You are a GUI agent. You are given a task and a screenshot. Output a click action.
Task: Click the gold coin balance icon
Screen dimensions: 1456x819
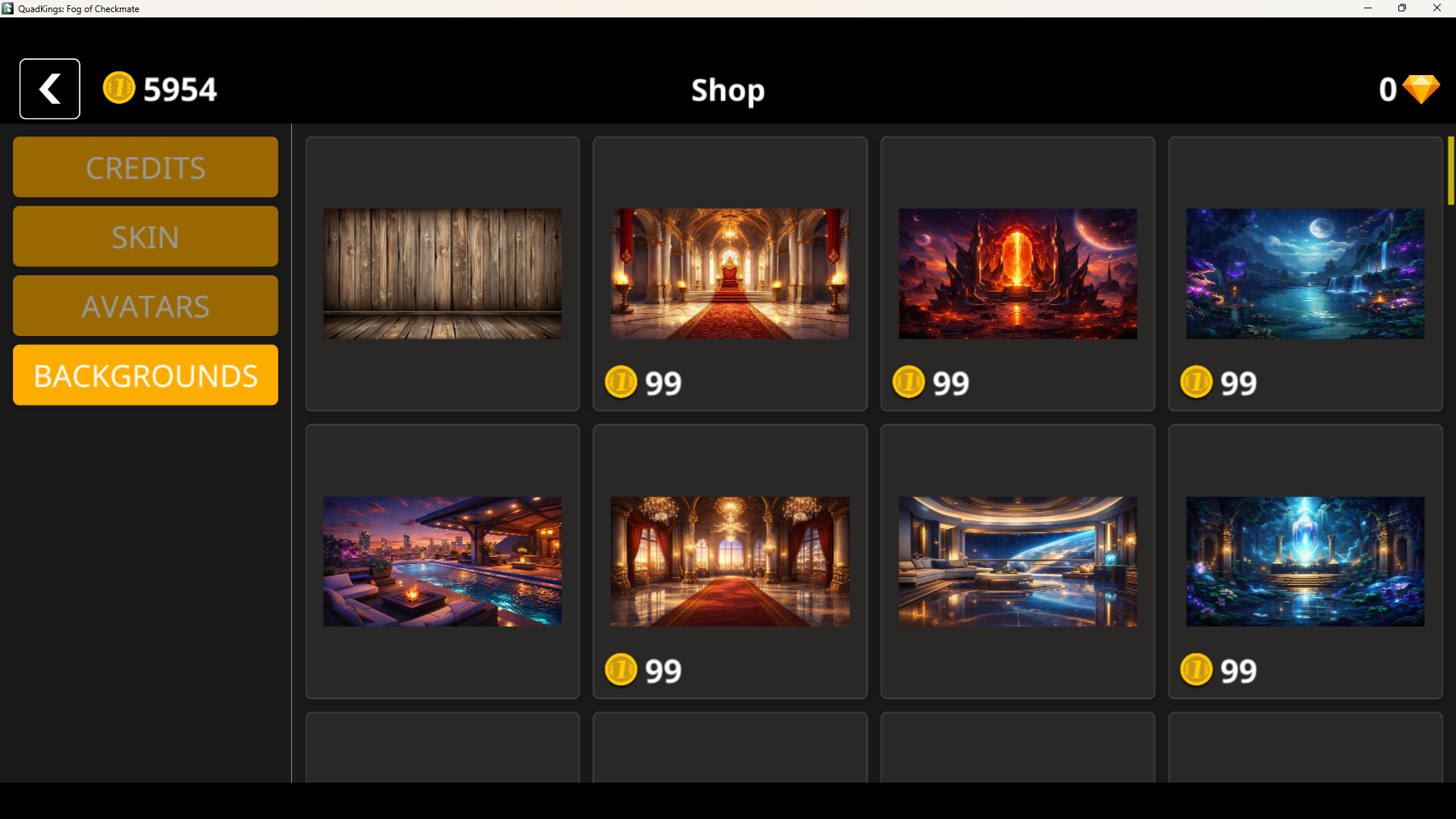pos(119,88)
